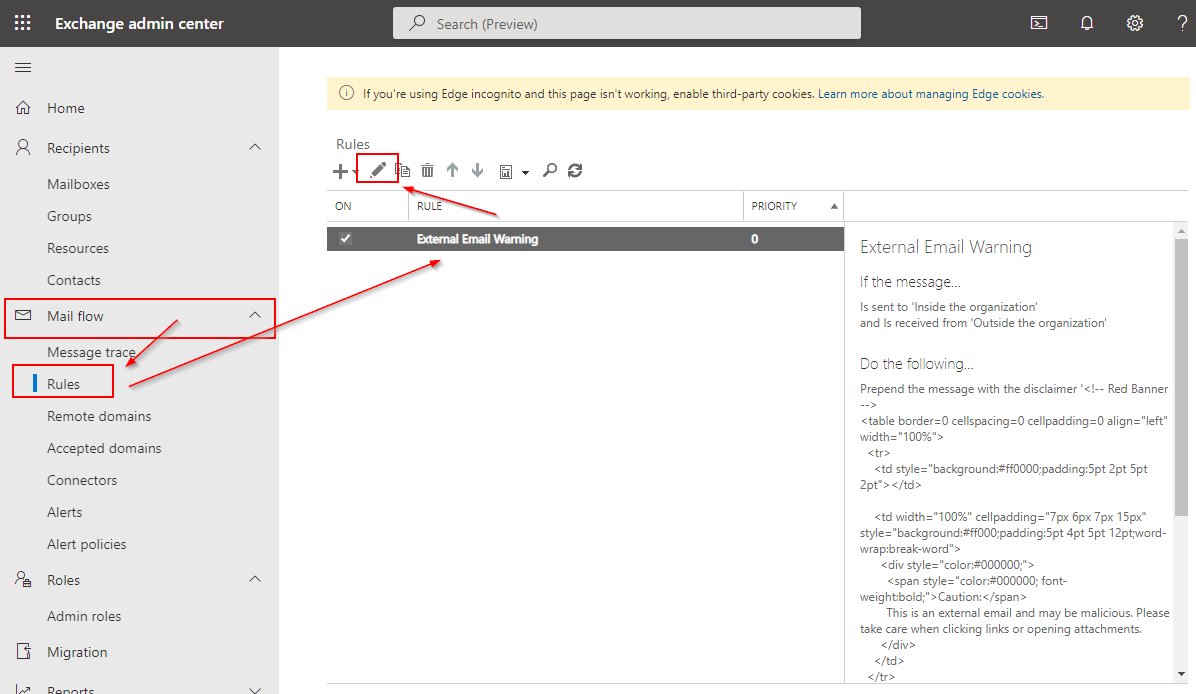The image size is (1196, 694).
Task: Open Alerts page
Action: point(65,512)
